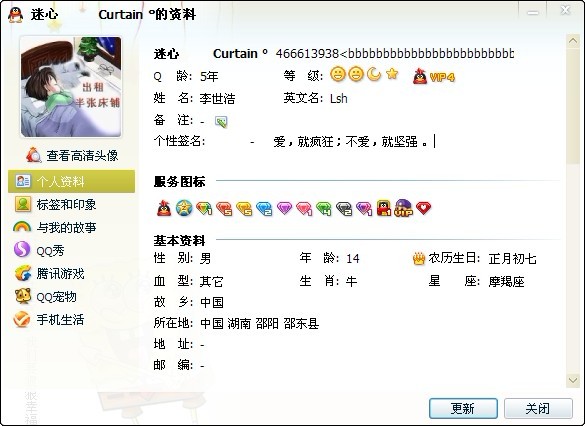Click the first smiley sun level icon
Screen dimensions: 585x426
tap(338, 75)
